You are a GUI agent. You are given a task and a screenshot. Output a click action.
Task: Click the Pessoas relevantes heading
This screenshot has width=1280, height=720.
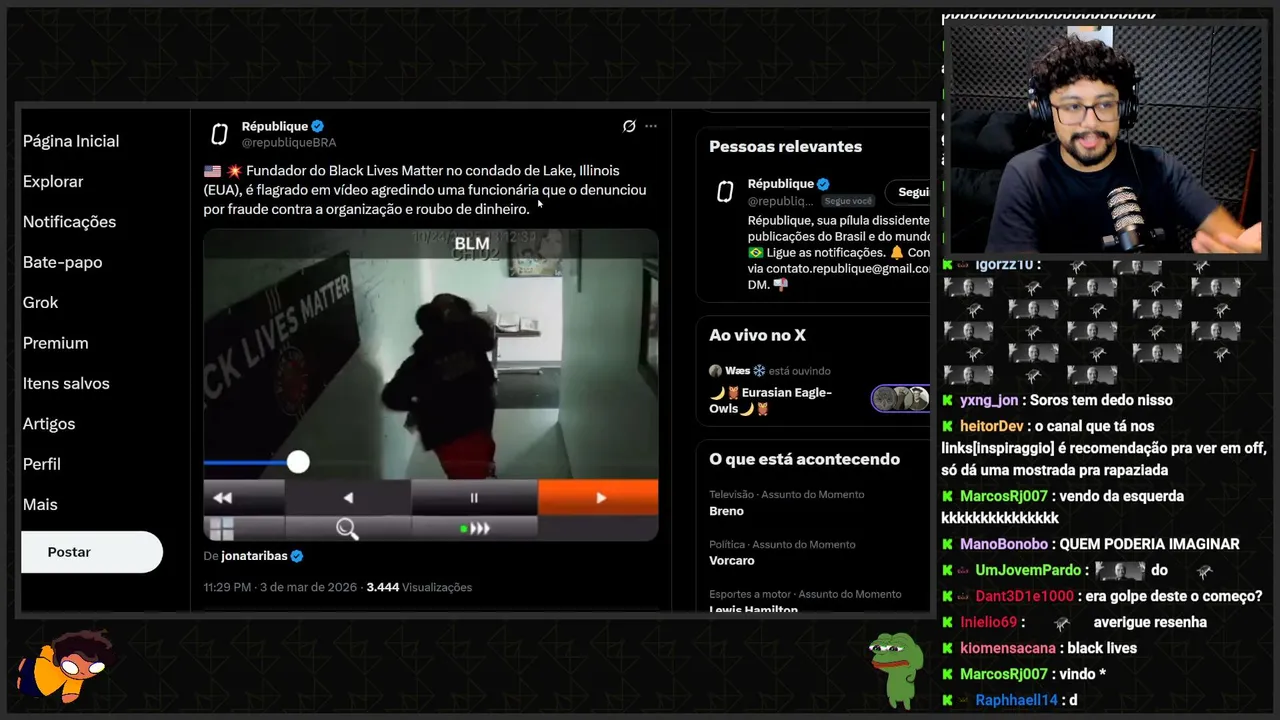coord(785,146)
